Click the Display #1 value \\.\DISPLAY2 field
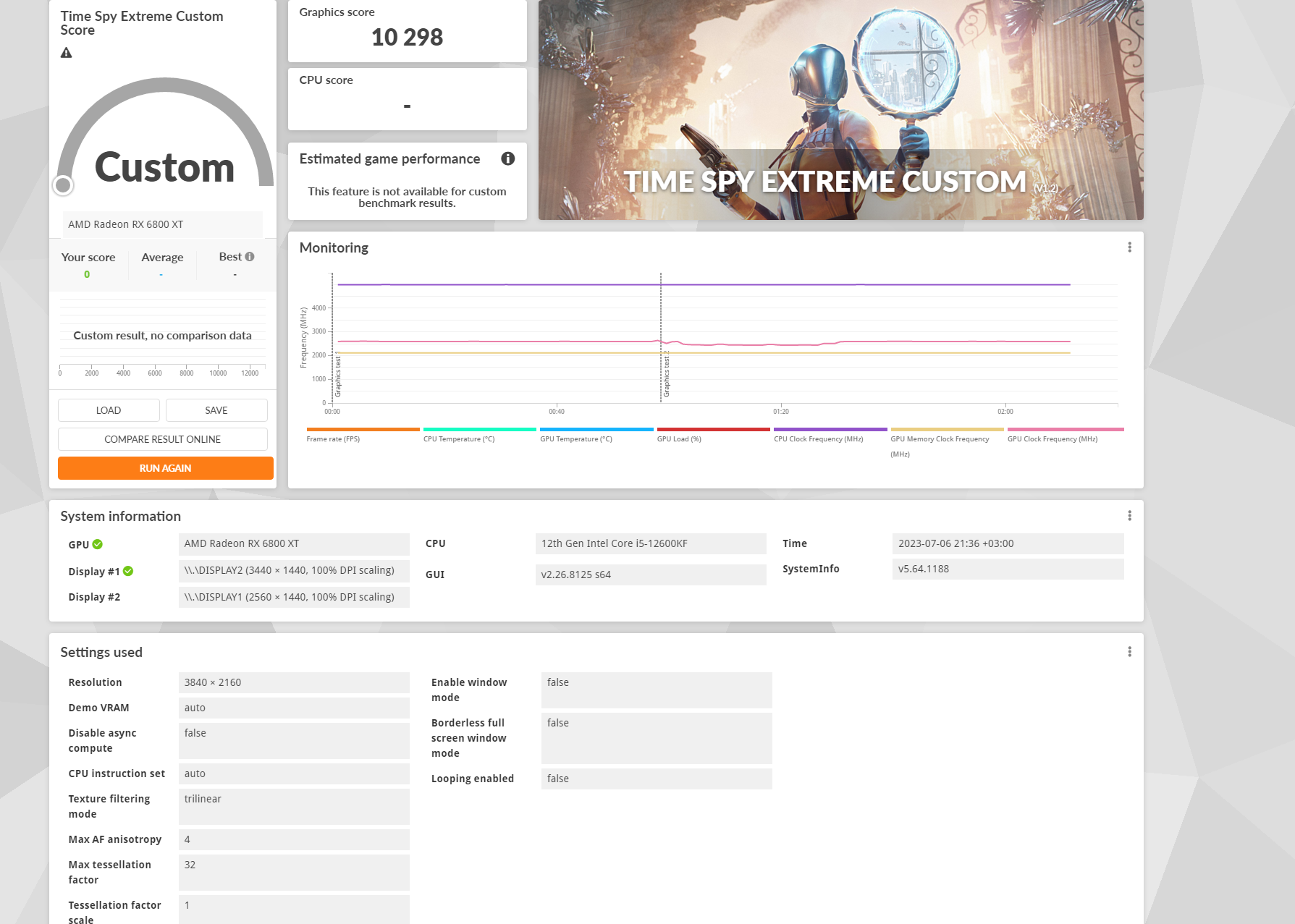The width and height of the screenshot is (1295, 924). [x=294, y=570]
